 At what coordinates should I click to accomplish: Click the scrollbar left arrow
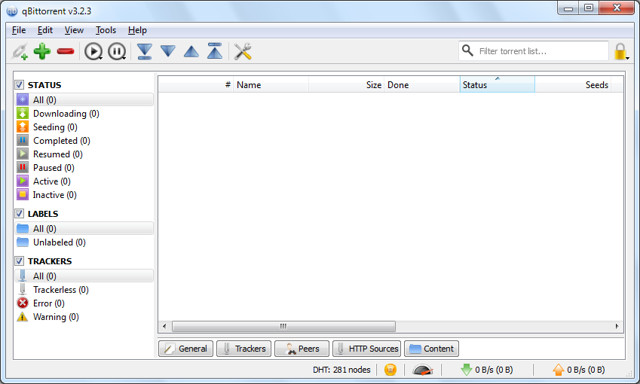tap(164, 326)
